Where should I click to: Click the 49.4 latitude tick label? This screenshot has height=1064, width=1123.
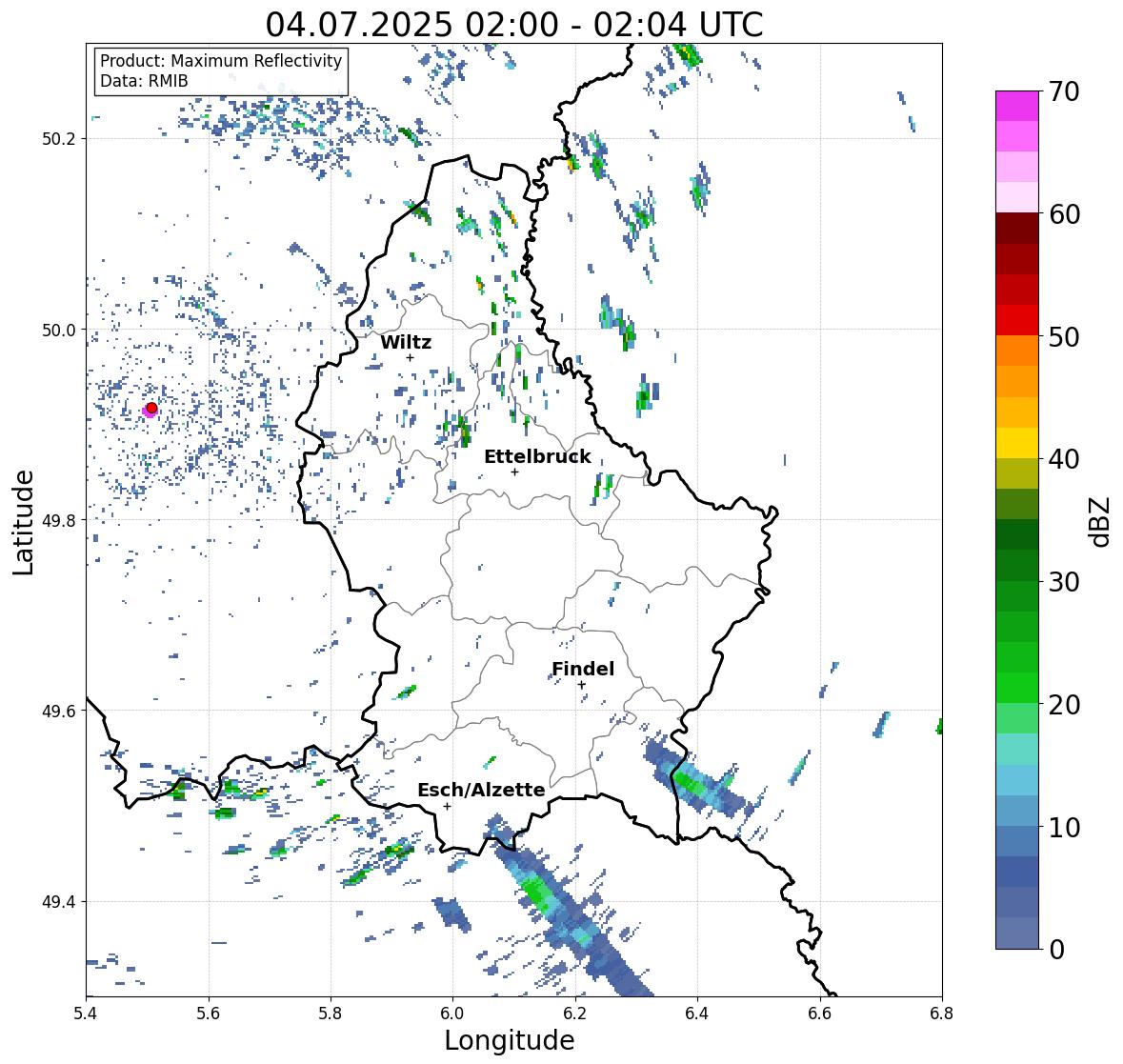(x=59, y=902)
